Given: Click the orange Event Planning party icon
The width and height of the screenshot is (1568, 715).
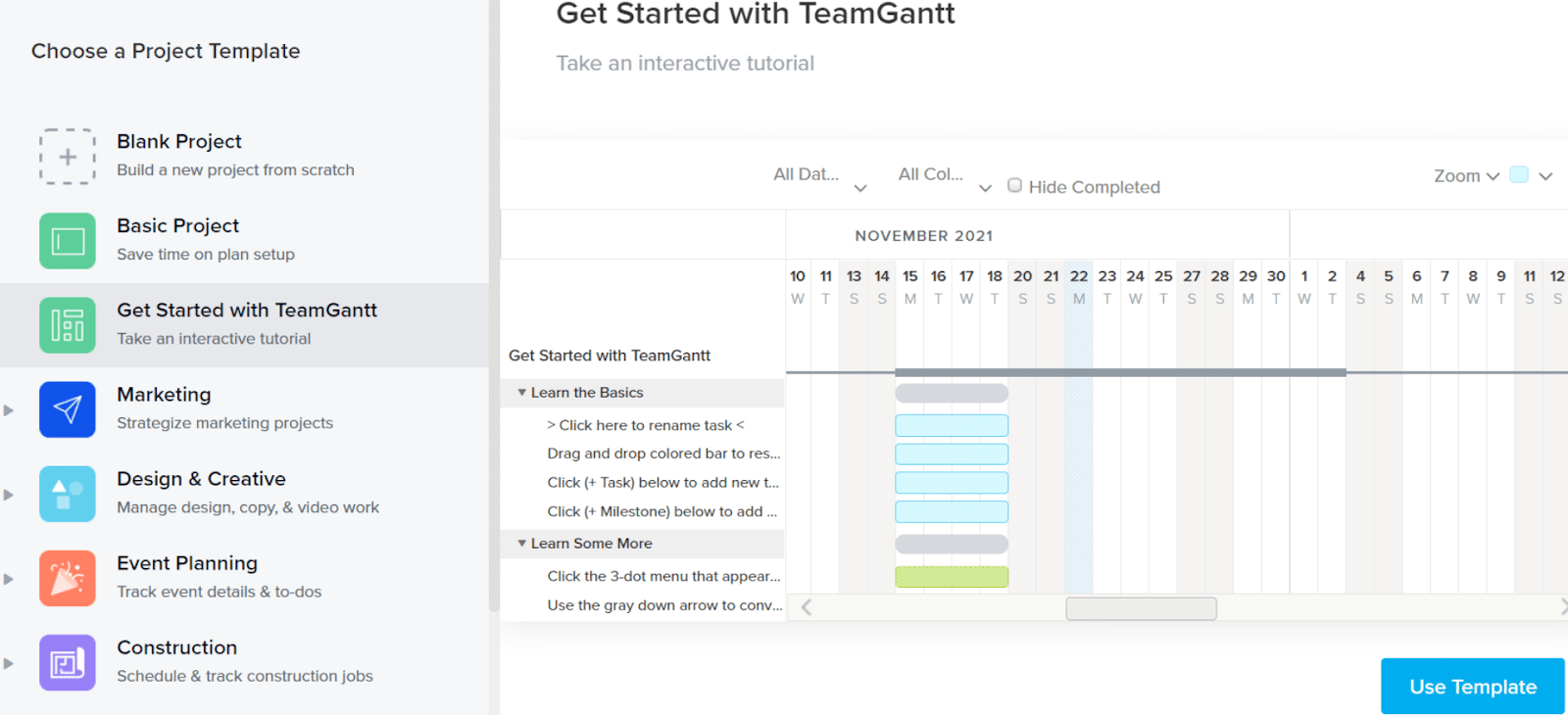Looking at the screenshot, I should 68,578.
